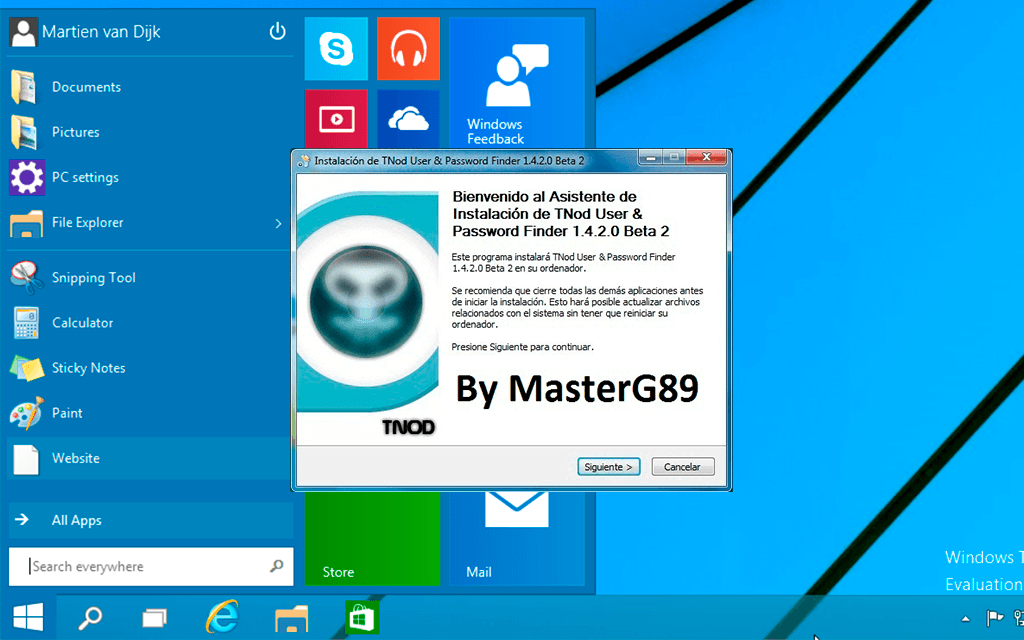Open the green Store tile
The width and height of the screenshot is (1024, 640).
pos(372,539)
